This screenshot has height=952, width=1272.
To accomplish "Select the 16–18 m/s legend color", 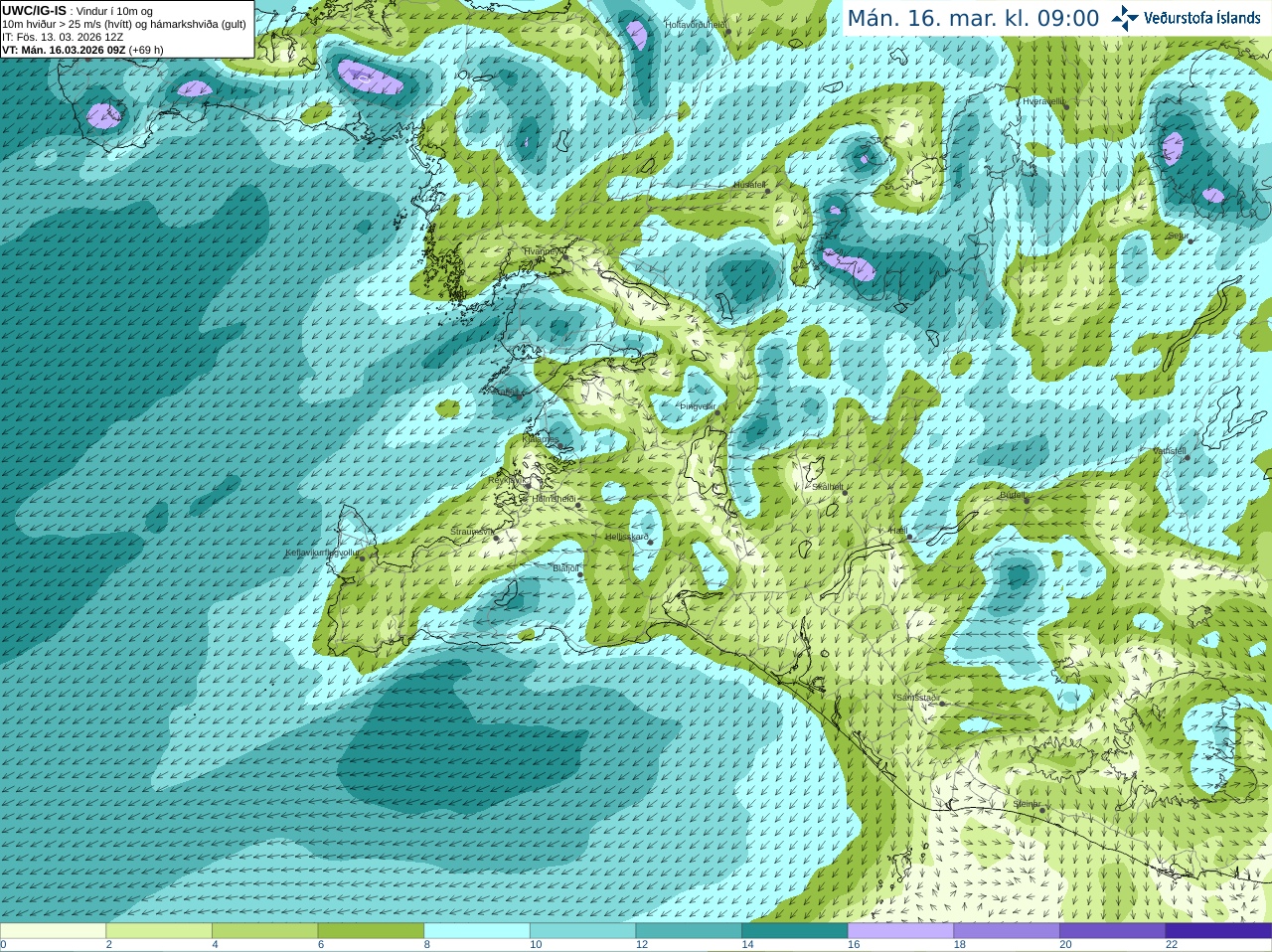I will pos(901,931).
